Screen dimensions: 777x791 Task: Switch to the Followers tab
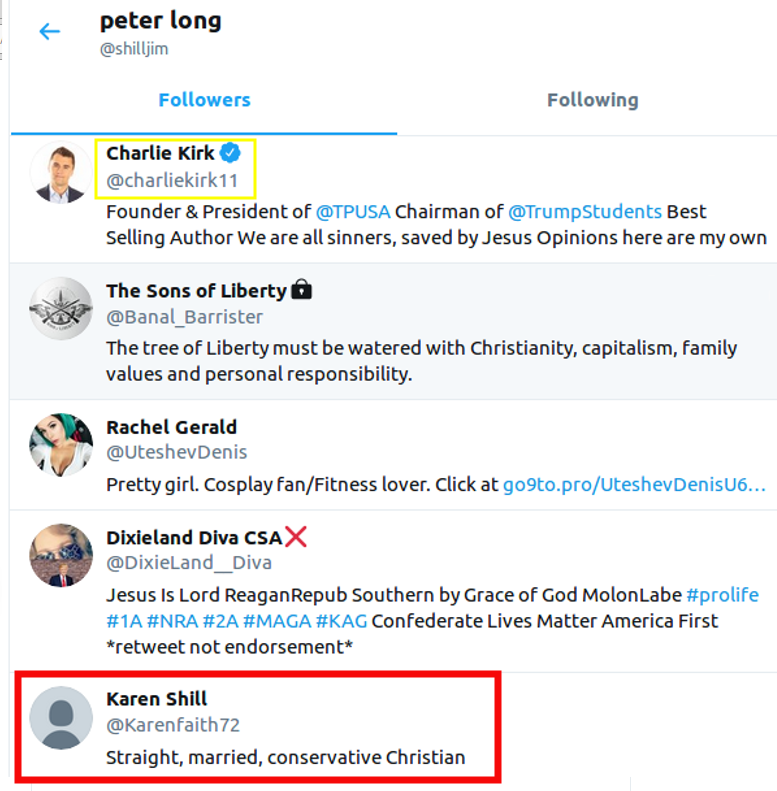point(204,100)
